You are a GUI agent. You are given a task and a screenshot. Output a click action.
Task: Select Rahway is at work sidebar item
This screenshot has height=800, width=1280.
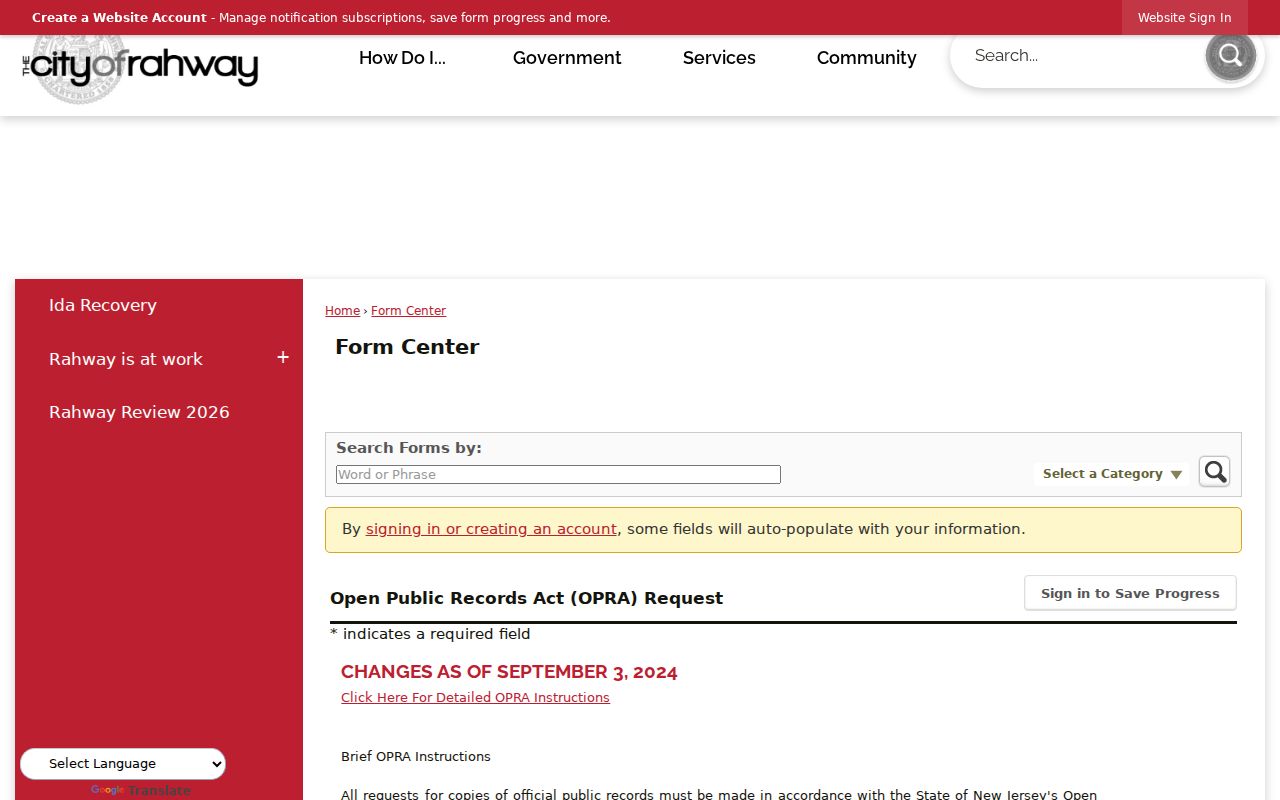click(126, 359)
